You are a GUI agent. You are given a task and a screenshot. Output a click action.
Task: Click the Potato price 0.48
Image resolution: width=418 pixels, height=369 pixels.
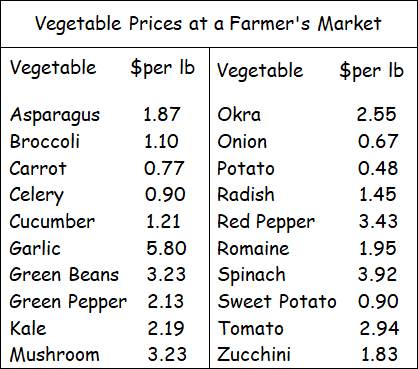pyautogui.click(x=378, y=168)
